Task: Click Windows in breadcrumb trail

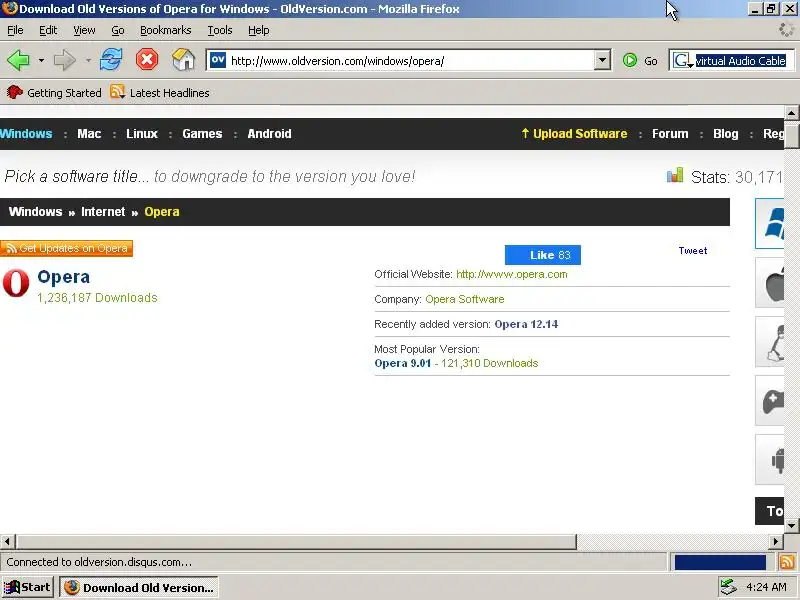Action: point(35,212)
